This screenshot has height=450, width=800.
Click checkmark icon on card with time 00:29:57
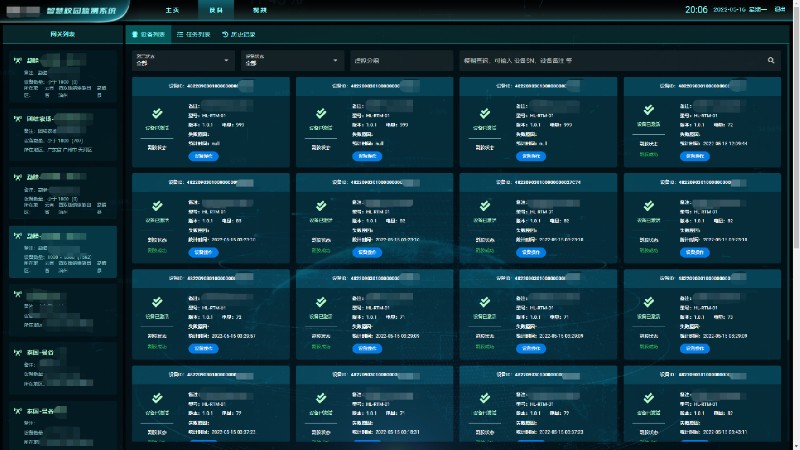pyautogui.click(x=157, y=302)
